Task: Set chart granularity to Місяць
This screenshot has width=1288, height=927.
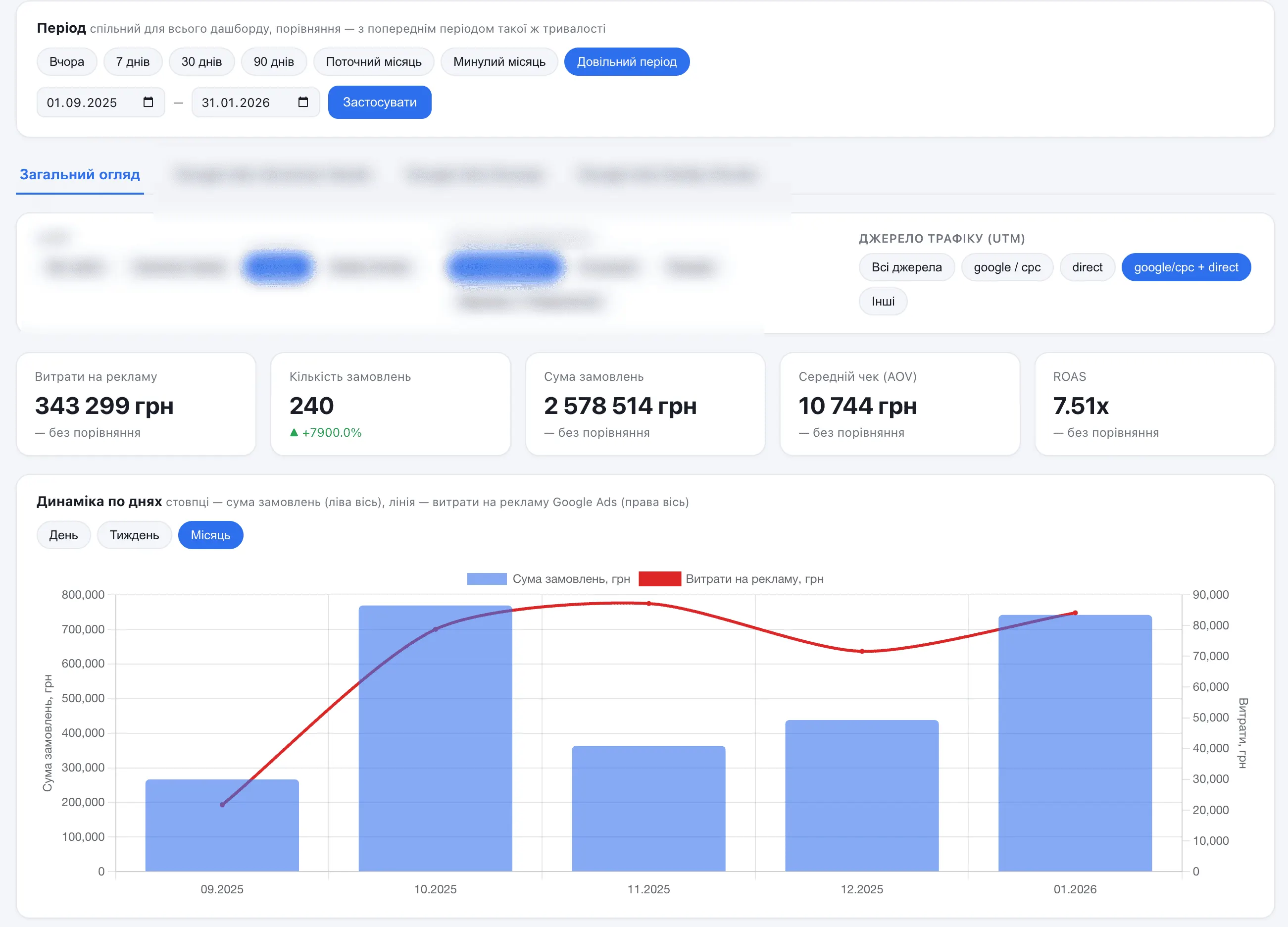Action: pos(211,535)
